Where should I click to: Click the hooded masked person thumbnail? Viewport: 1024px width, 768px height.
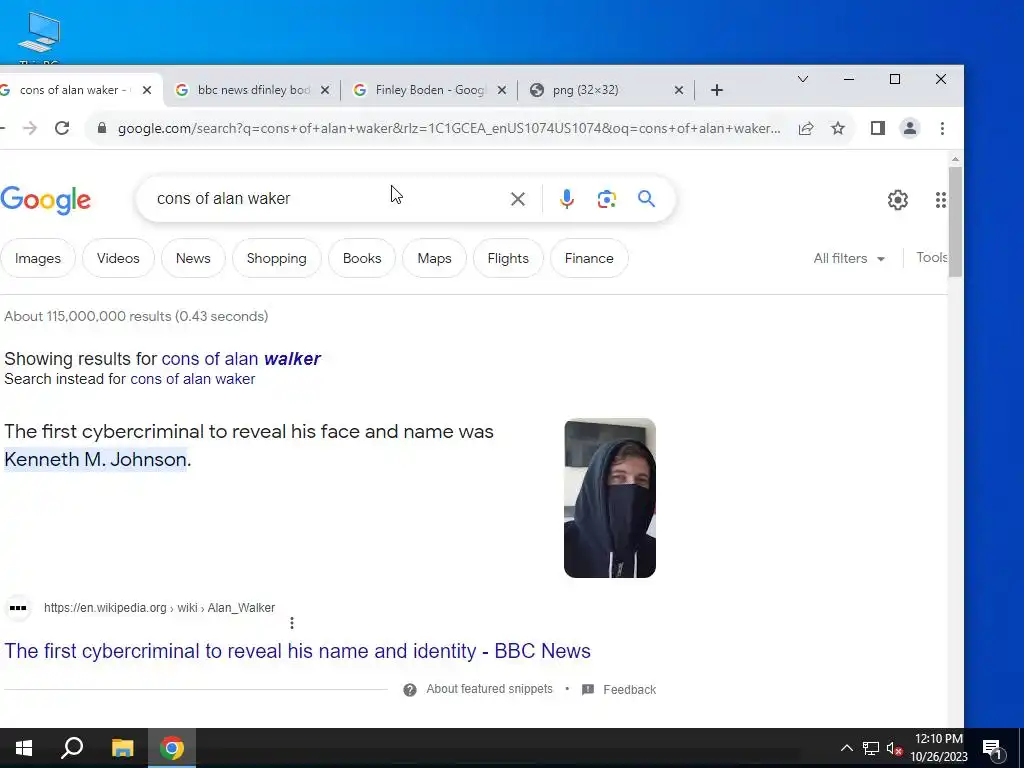(610, 498)
